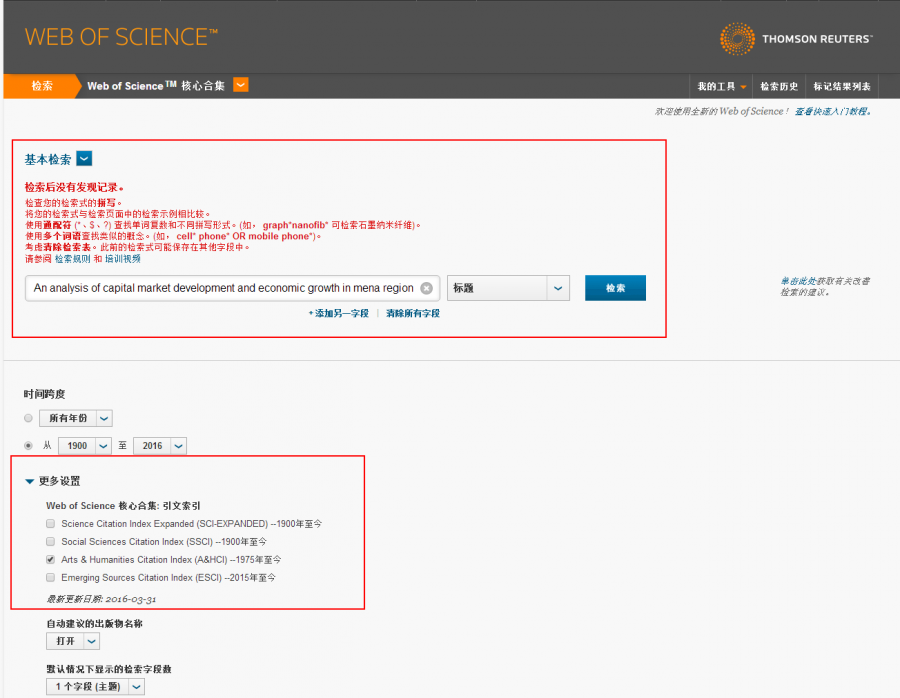Click the 时间跨度 heading

tap(44, 394)
